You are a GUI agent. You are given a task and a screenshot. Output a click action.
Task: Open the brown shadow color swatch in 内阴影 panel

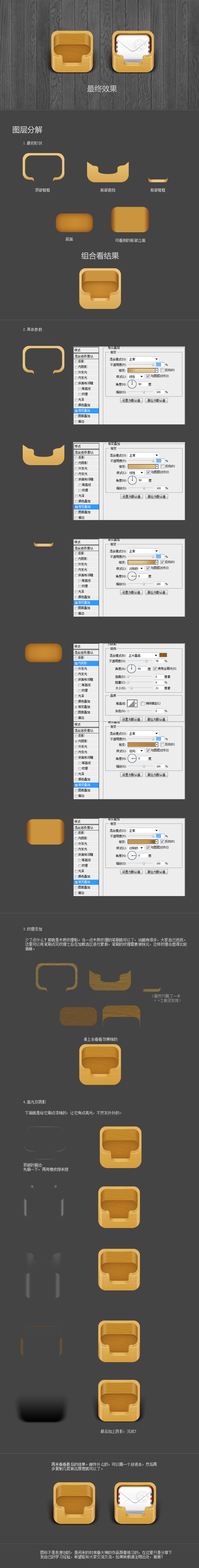[163, 655]
